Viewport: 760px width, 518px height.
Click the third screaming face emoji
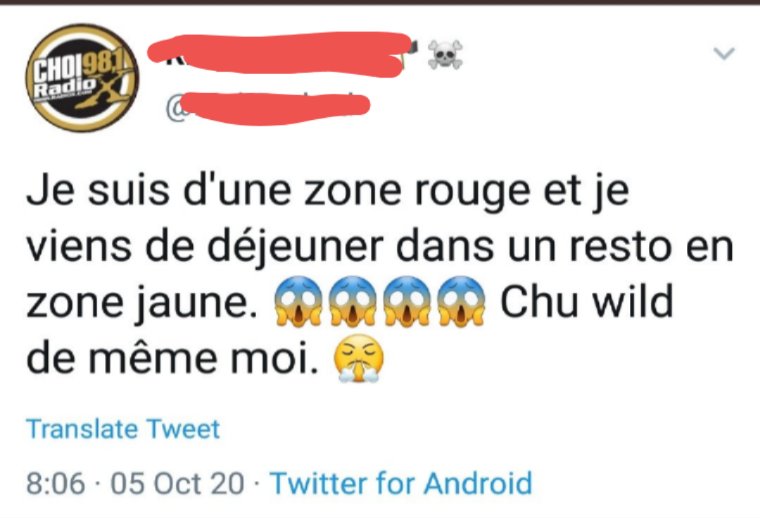[407, 301]
